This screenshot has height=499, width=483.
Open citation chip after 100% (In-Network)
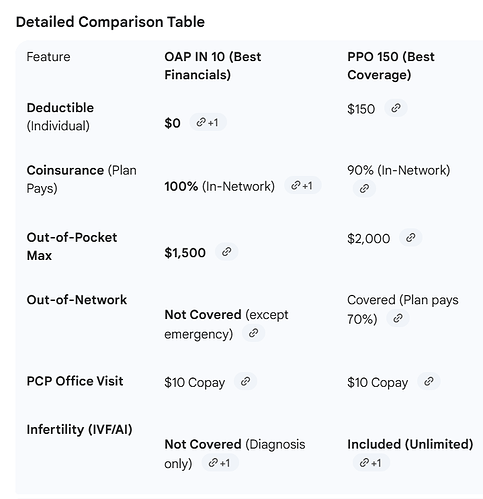(x=303, y=185)
